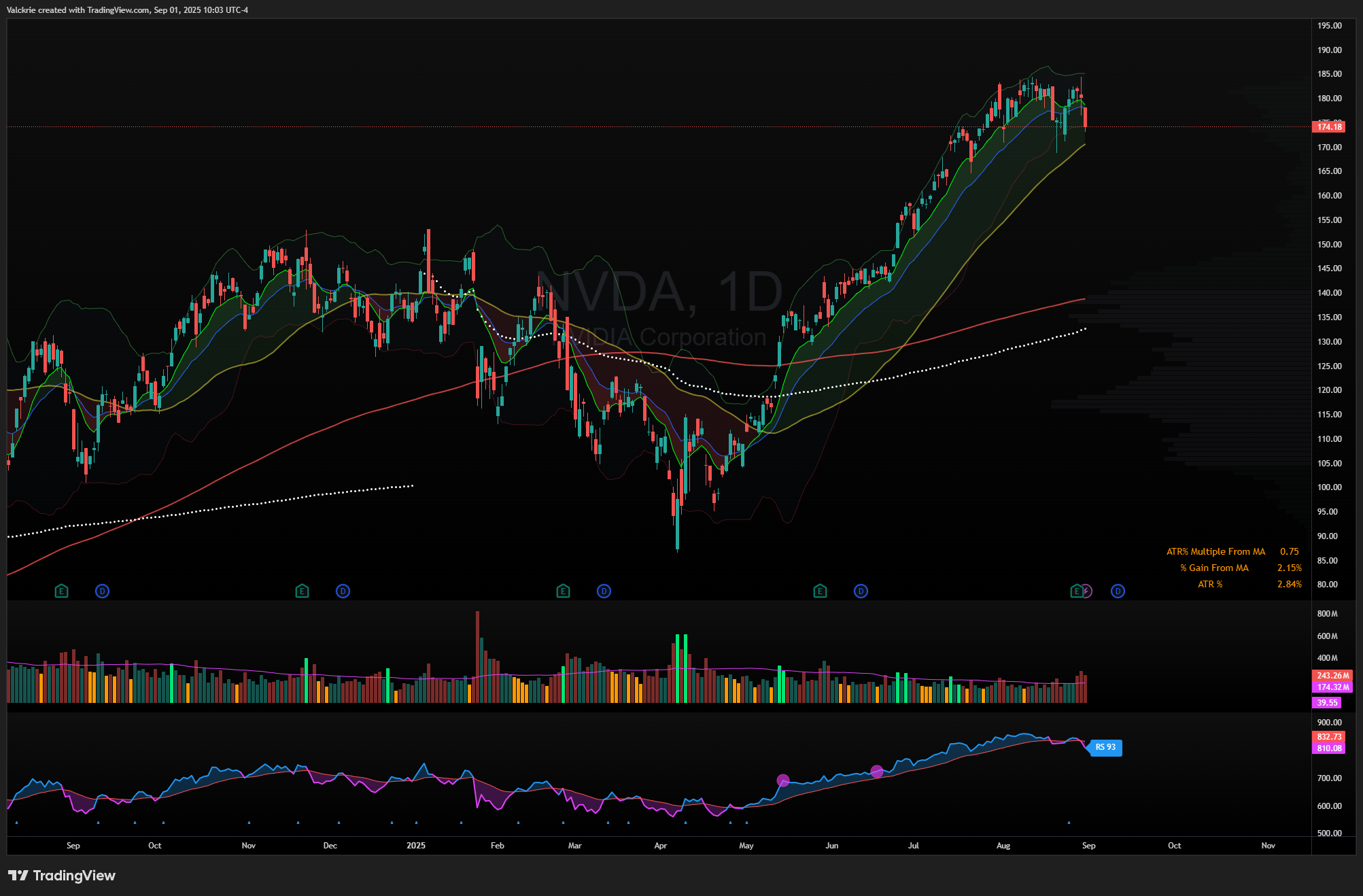Screen dimensions: 1363x896
Task: Click the first purple dot on the RS line in mid-May
Action: pos(783,780)
